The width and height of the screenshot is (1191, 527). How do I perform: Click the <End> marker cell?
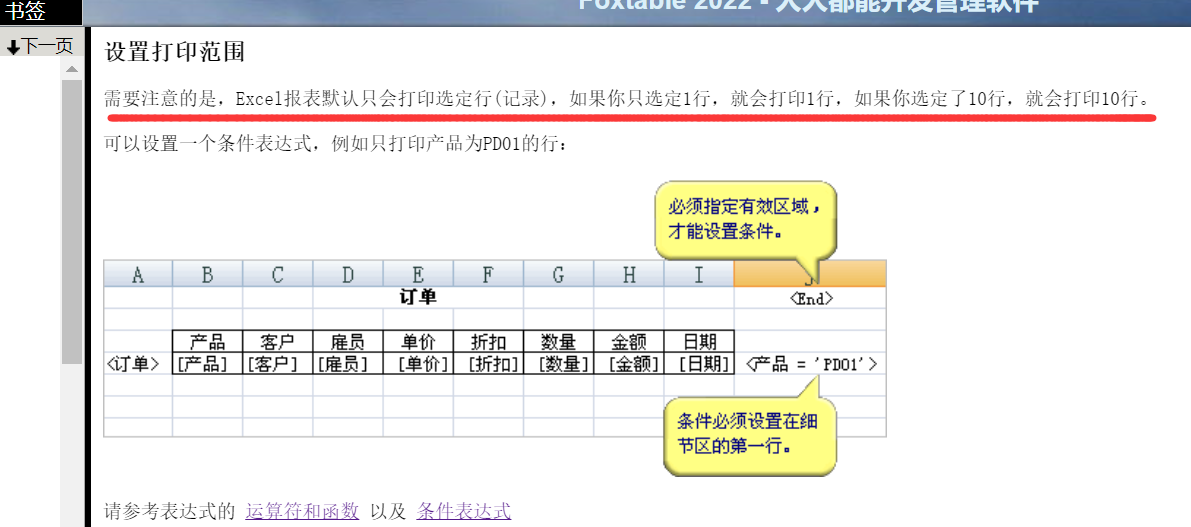click(810, 298)
